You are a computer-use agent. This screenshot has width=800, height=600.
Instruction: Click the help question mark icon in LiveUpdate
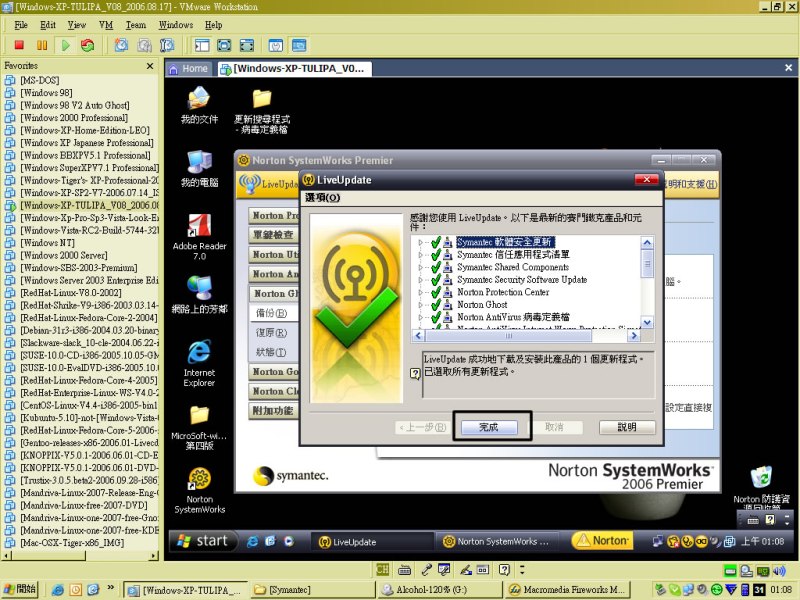(415, 374)
